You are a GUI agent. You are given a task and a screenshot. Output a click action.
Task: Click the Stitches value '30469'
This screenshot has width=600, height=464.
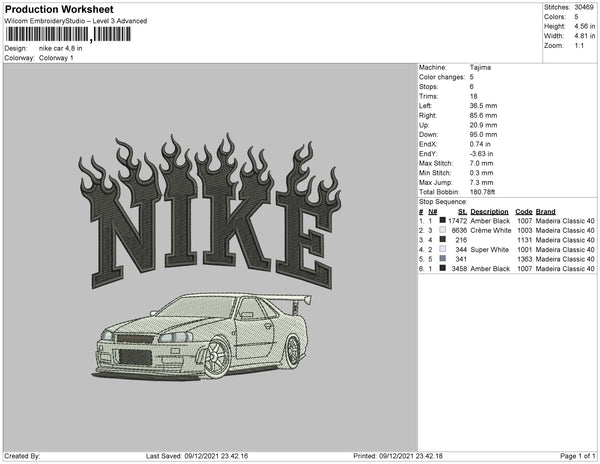pos(584,7)
